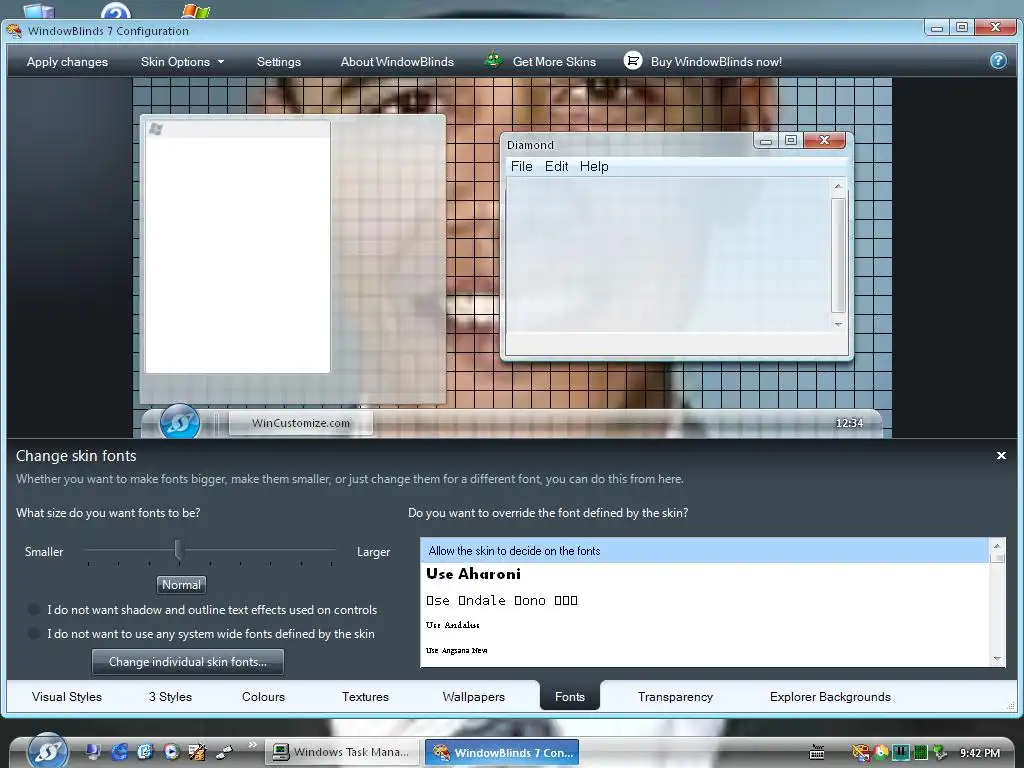Click Edit menu in Diamond preview window

(556, 167)
